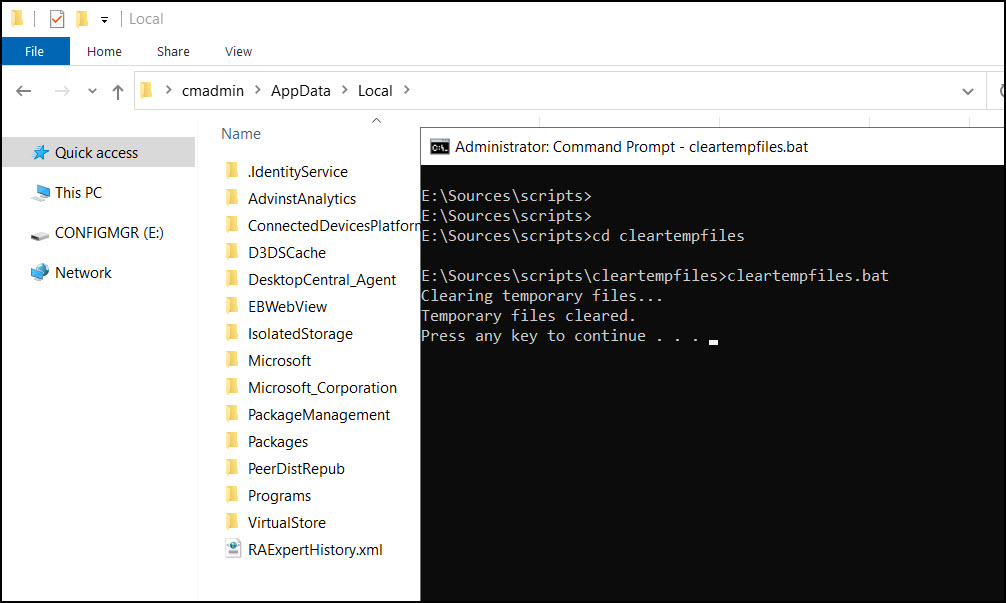Switch to the View ribbon tab
This screenshot has height=603, width=1006.
point(238,51)
